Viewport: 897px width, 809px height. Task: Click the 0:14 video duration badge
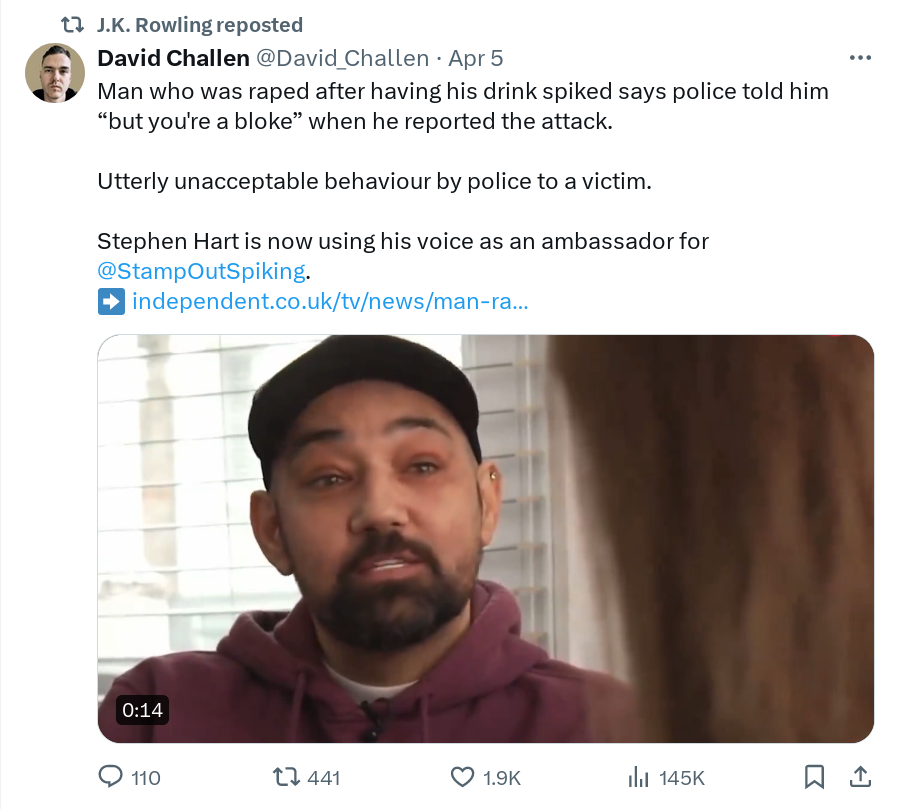point(142,710)
